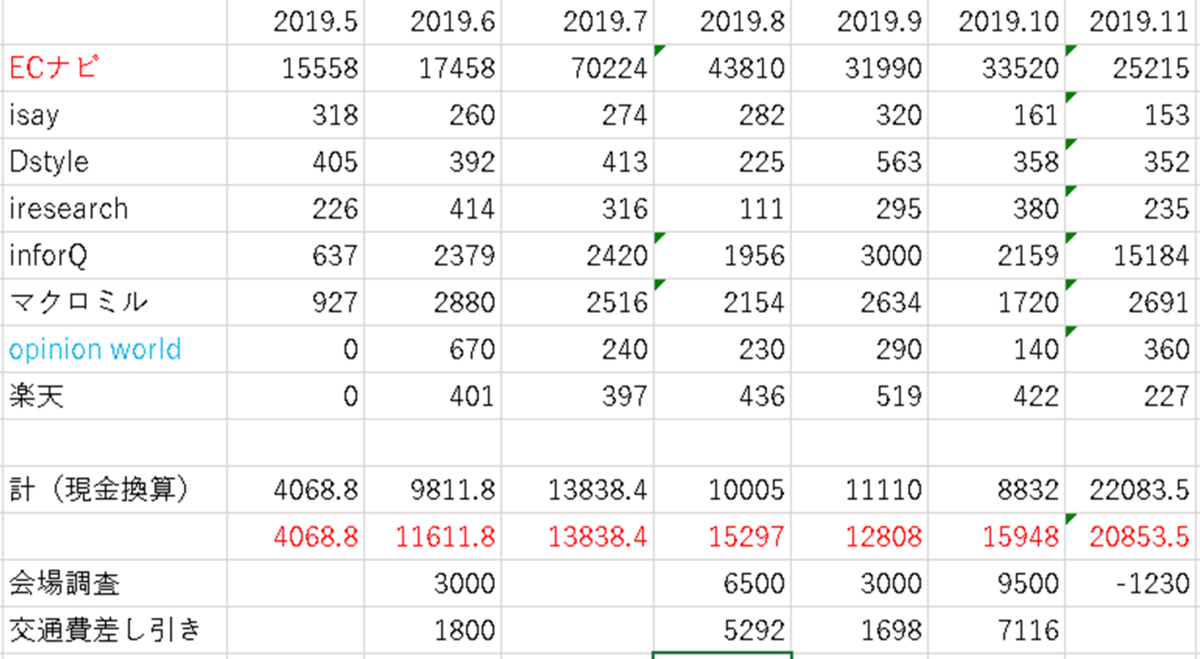Select the cell containing 31990
The width and height of the screenshot is (1200, 659).
860,68
